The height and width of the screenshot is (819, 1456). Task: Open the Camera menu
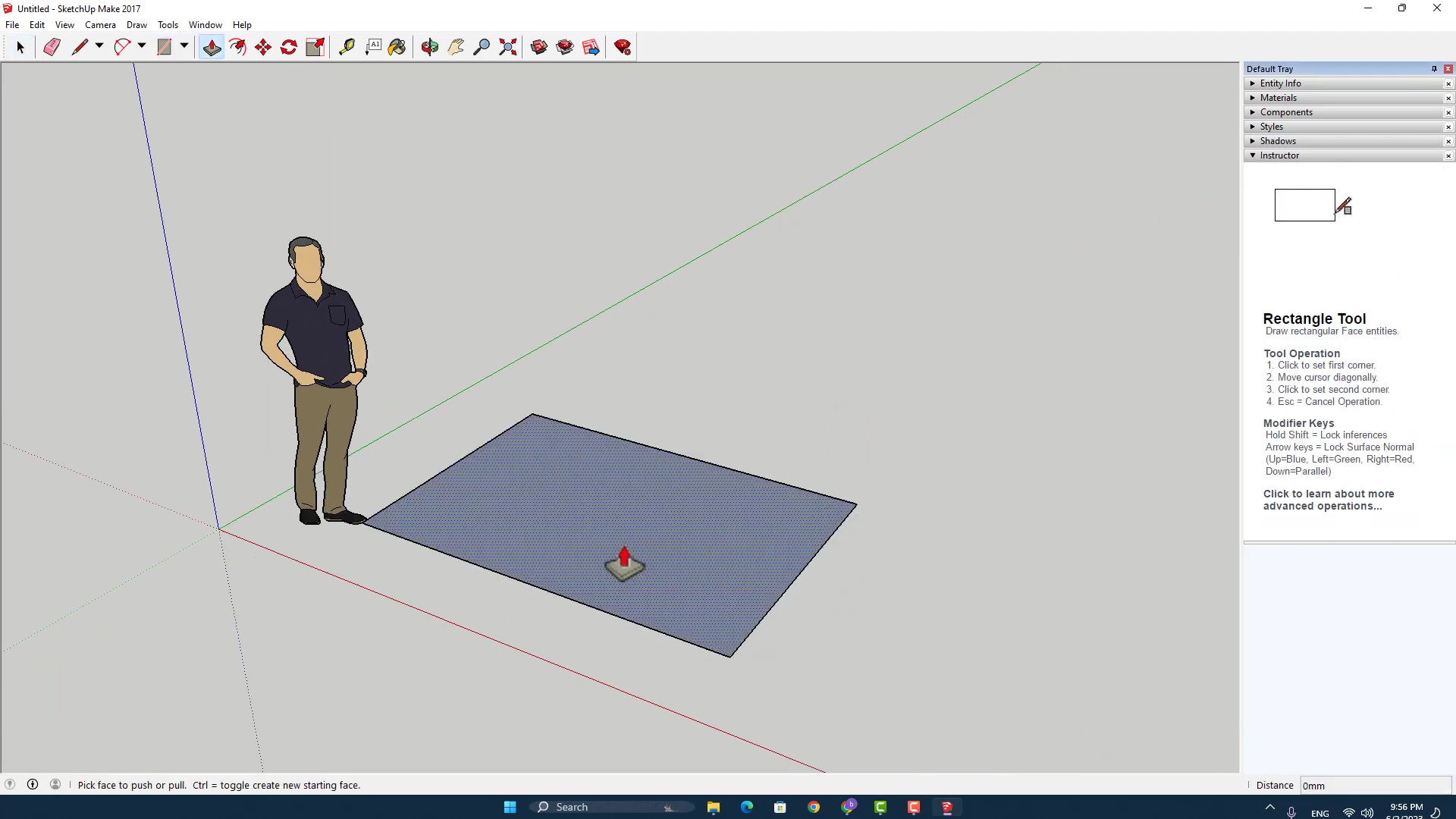pos(100,25)
